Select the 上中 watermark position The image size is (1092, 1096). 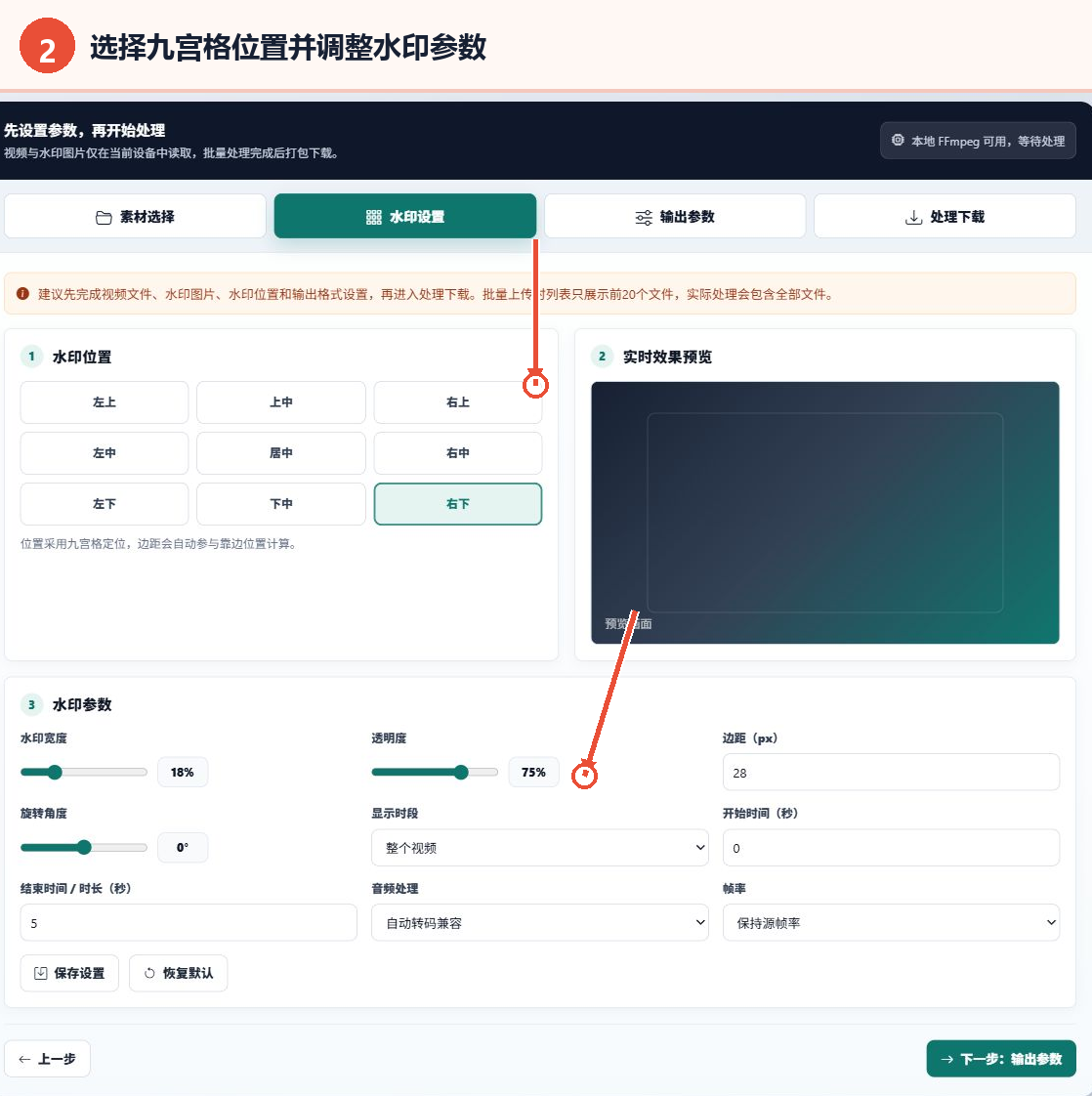click(x=281, y=402)
